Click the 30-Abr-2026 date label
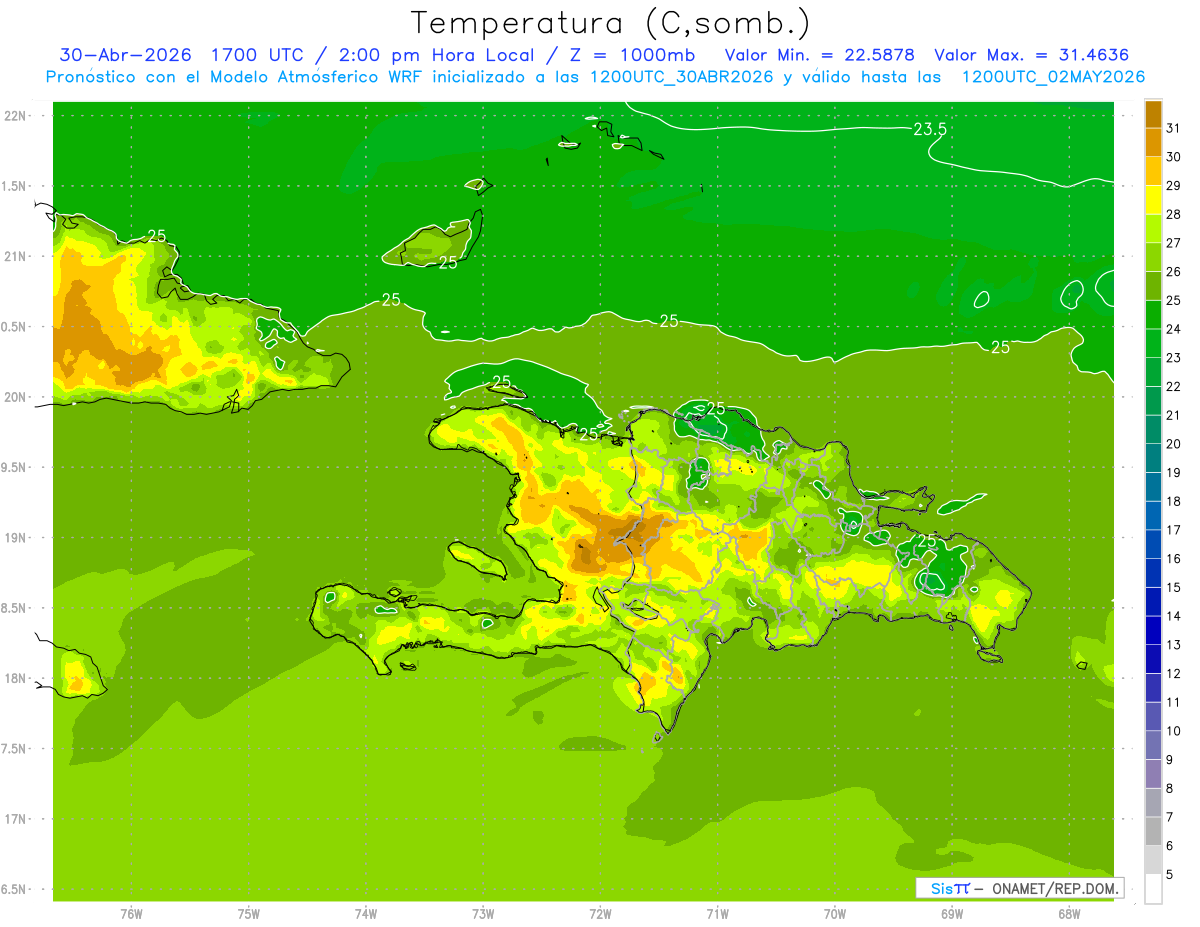Screen dimensions: 1200x927 125,55
